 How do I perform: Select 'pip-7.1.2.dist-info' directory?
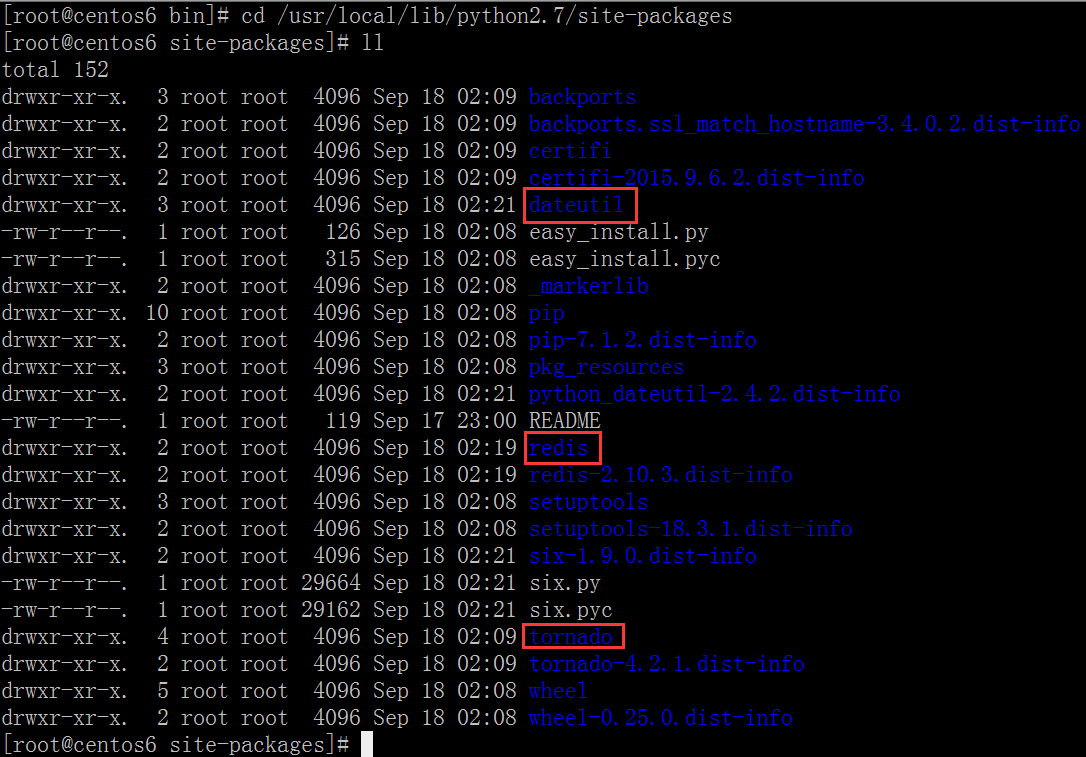coord(643,340)
